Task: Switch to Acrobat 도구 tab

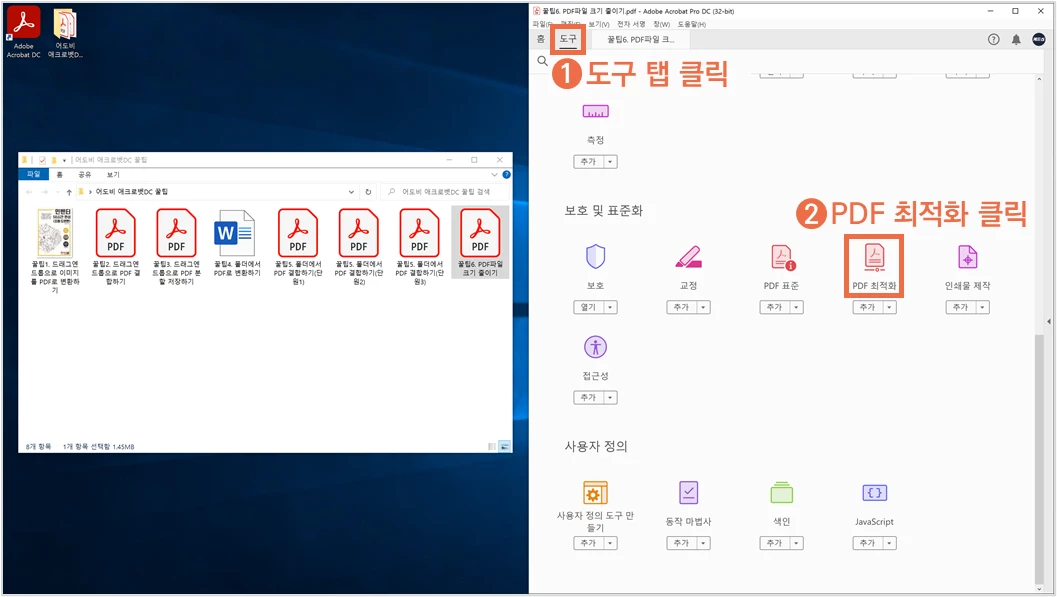Action: pos(568,39)
